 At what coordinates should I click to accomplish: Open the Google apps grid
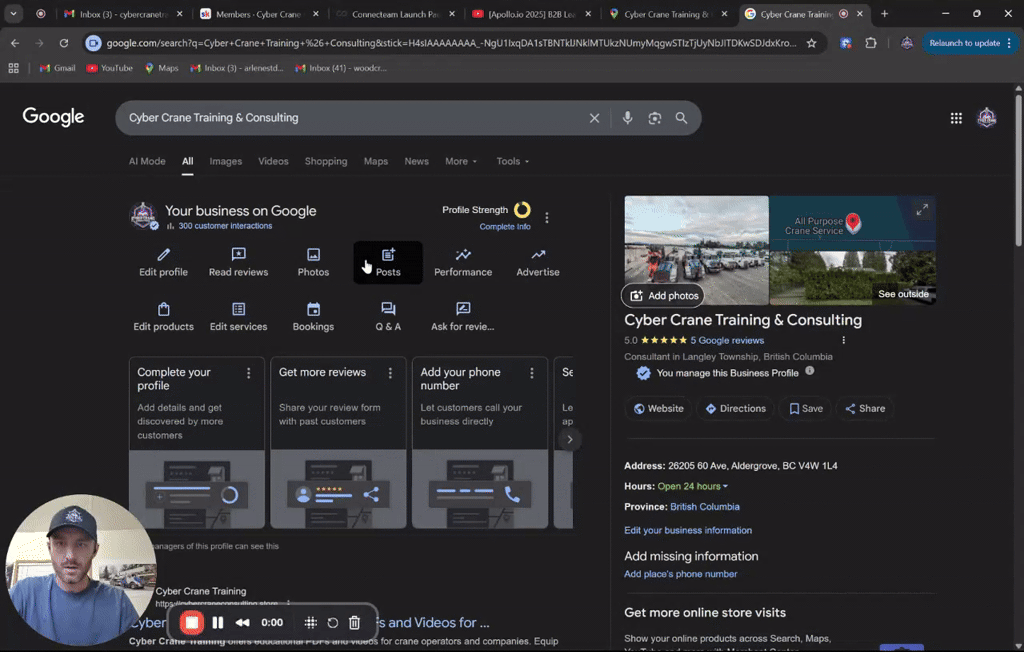pyautogui.click(x=956, y=118)
